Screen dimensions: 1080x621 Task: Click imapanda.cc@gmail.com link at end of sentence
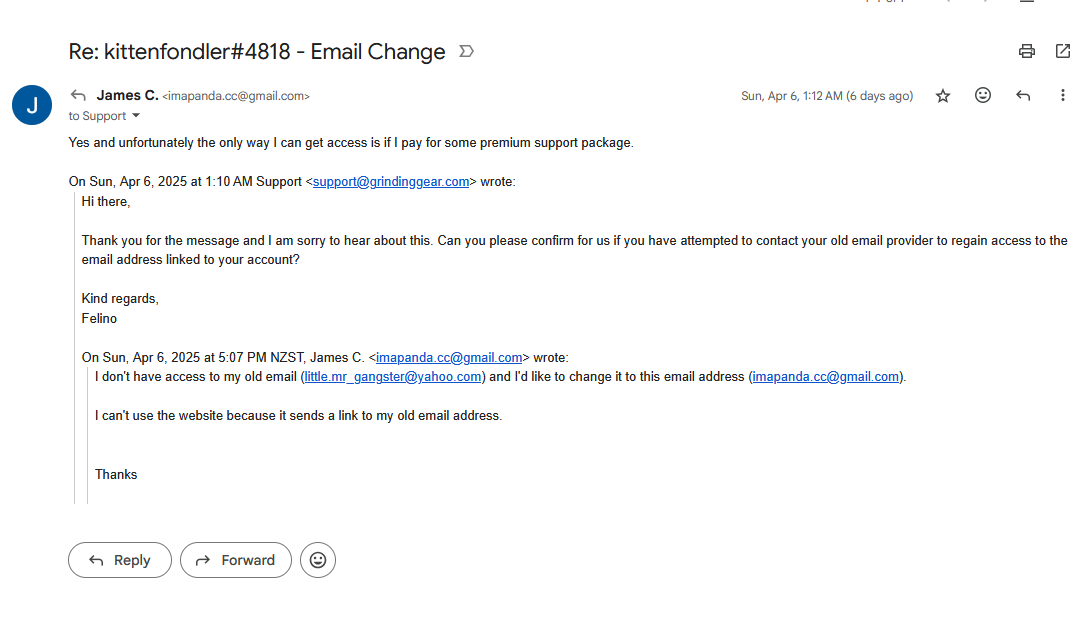click(x=825, y=377)
